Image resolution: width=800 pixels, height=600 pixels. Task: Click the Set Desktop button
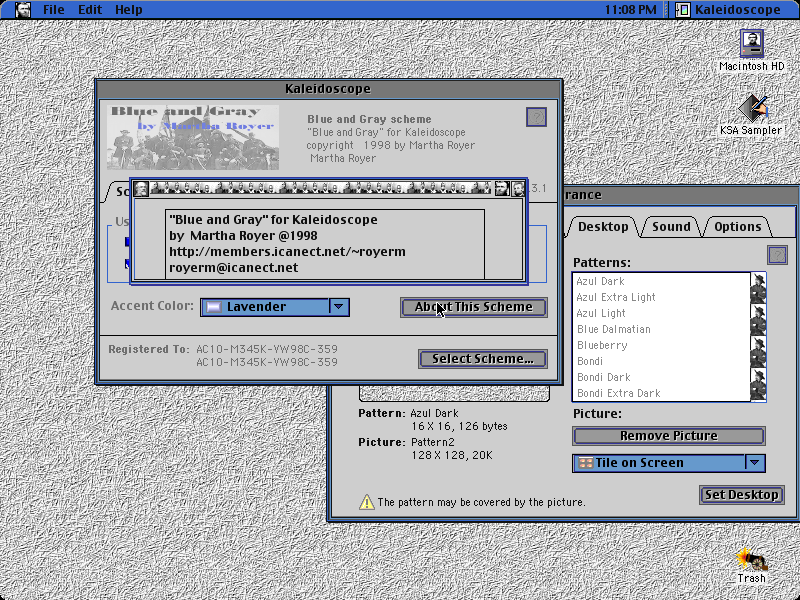[x=742, y=494]
